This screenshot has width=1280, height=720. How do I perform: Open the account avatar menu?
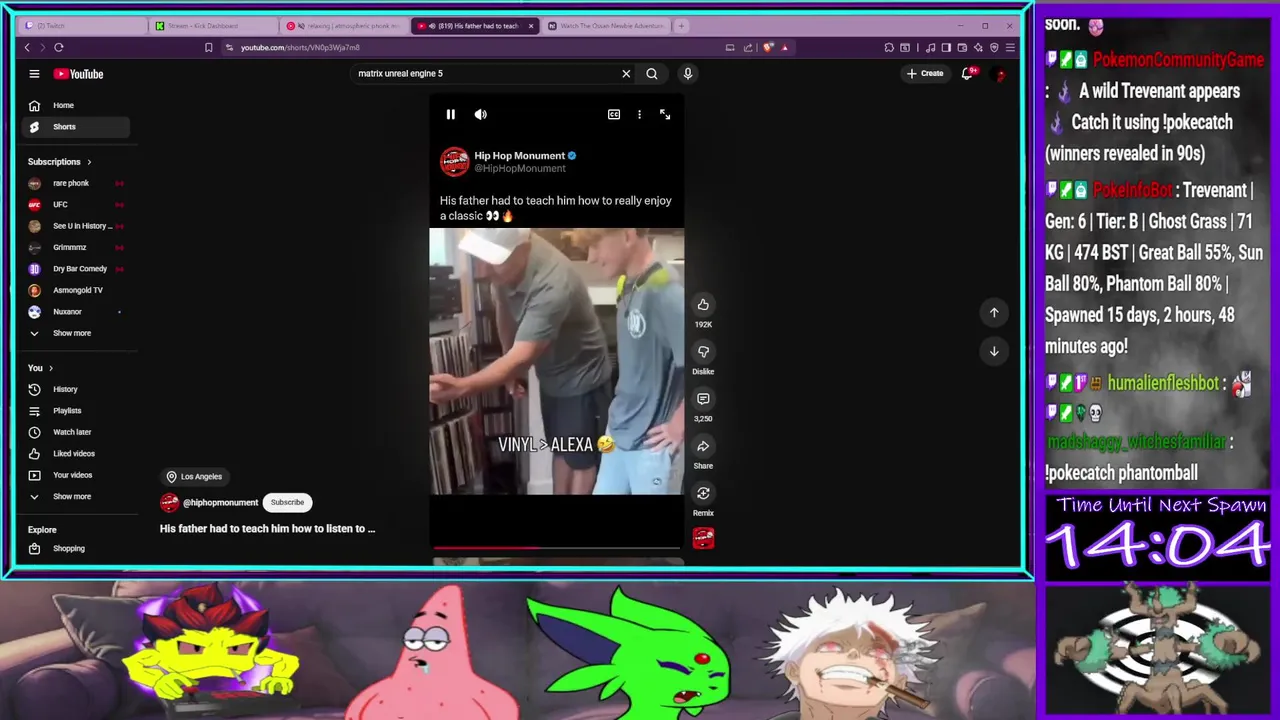click(x=999, y=73)
